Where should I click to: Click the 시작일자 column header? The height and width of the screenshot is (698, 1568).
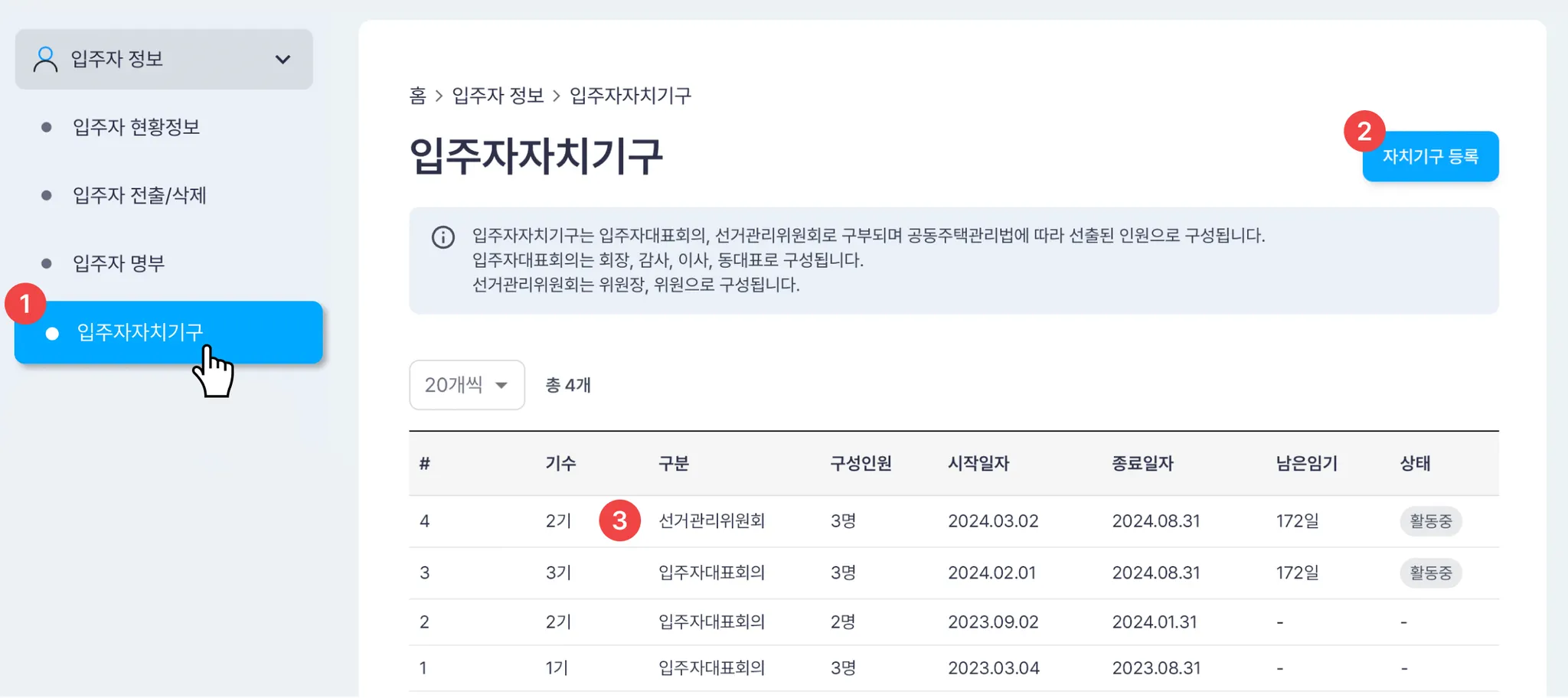click(x=978, y=463)
